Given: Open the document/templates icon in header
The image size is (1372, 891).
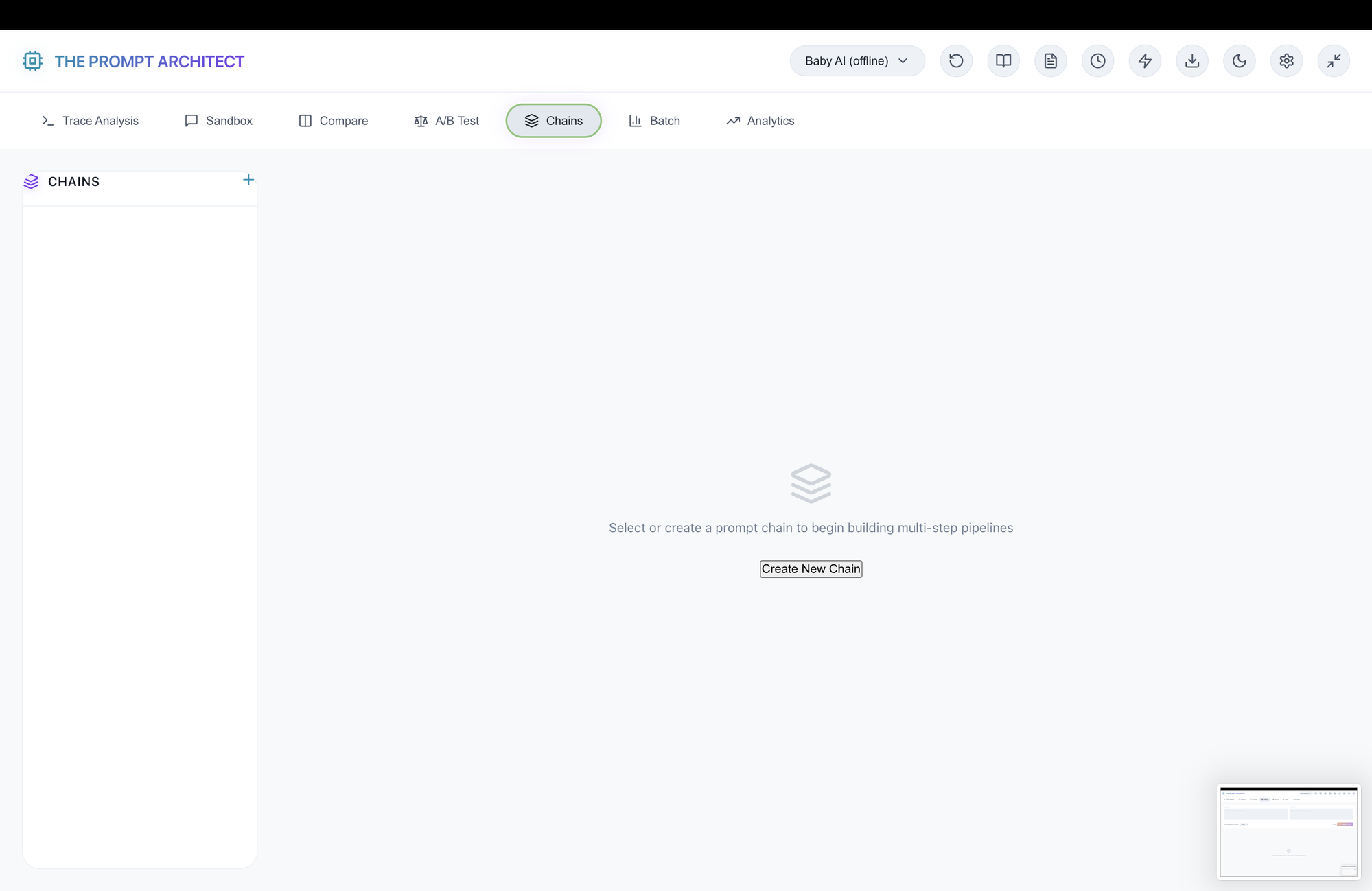Looking at the screenshot, I should point(1051,61).
